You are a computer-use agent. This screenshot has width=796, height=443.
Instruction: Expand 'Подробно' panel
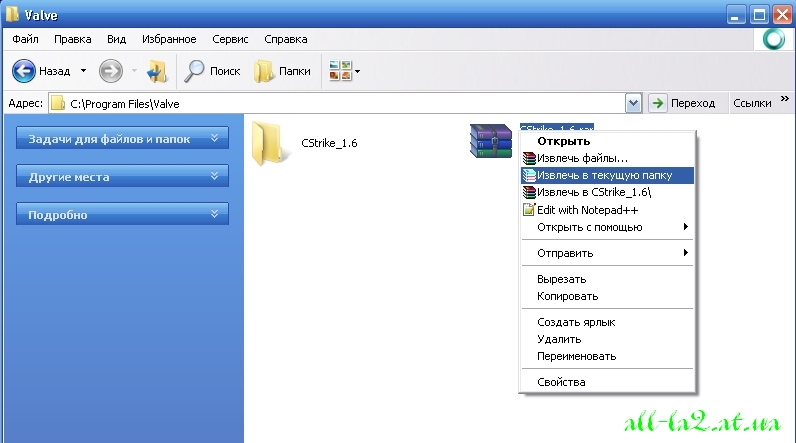click(122, 214)
